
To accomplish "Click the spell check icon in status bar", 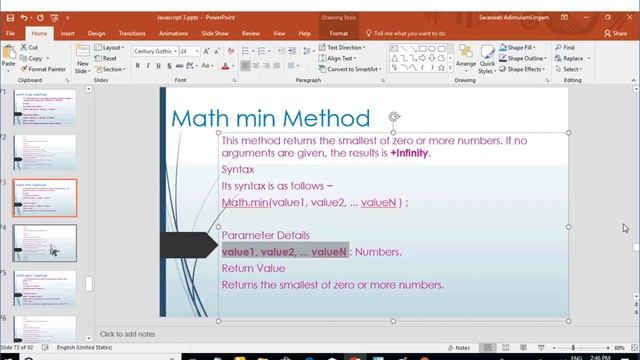I will tap(45, 347).
